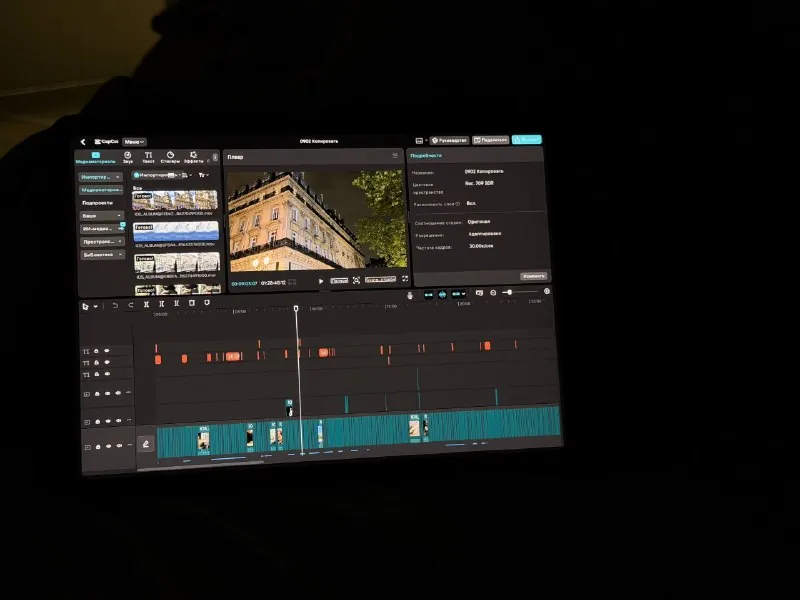800x600 pixels.
Task: Click the Delete icon in timeline toolbar
Action: (x=192, y=303)
